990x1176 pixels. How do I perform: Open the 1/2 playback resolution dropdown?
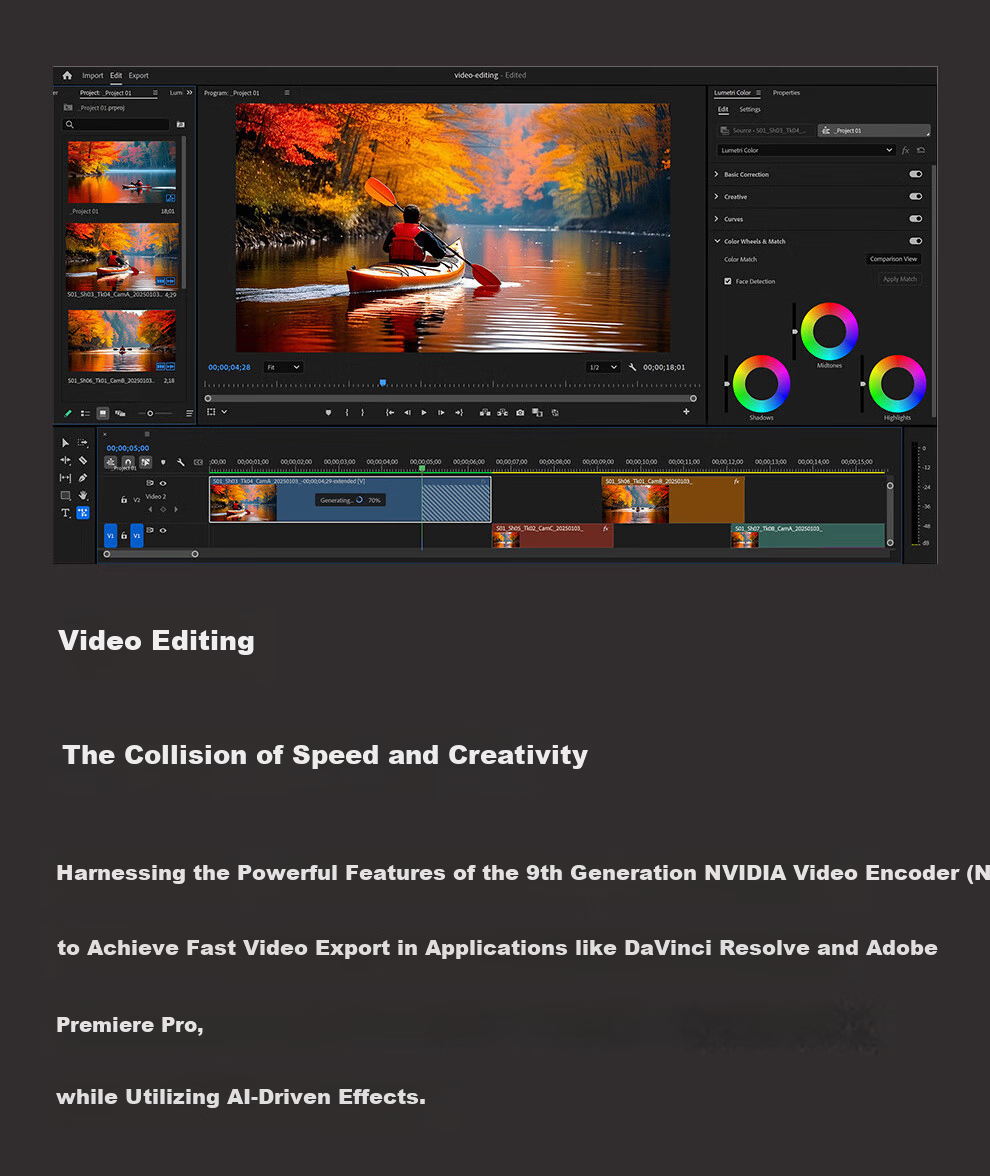603,368
